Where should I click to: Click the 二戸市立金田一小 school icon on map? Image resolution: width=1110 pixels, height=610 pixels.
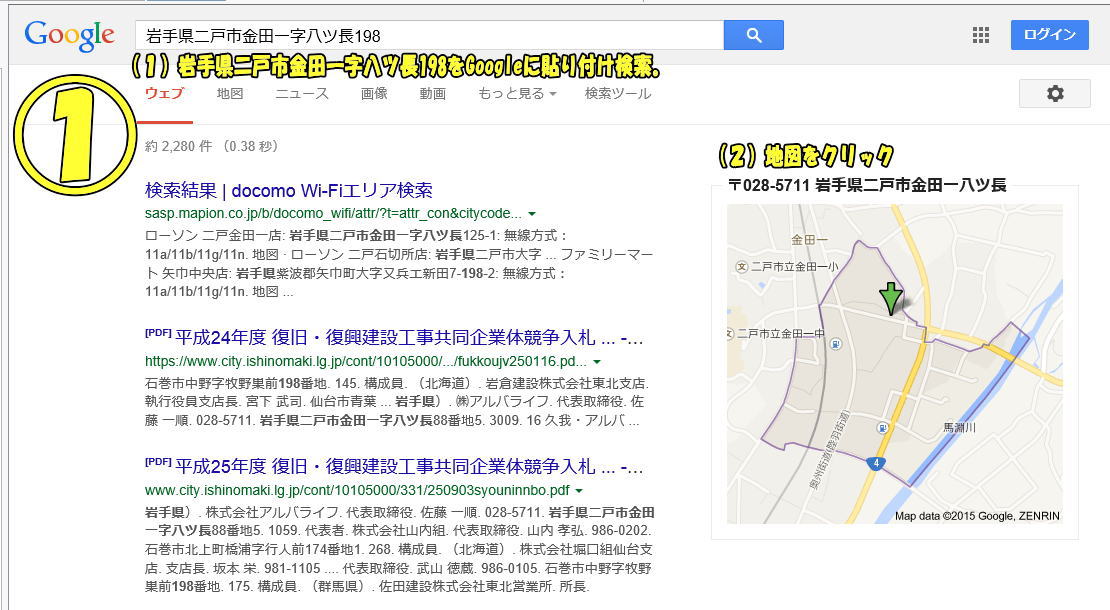[741, 267]
